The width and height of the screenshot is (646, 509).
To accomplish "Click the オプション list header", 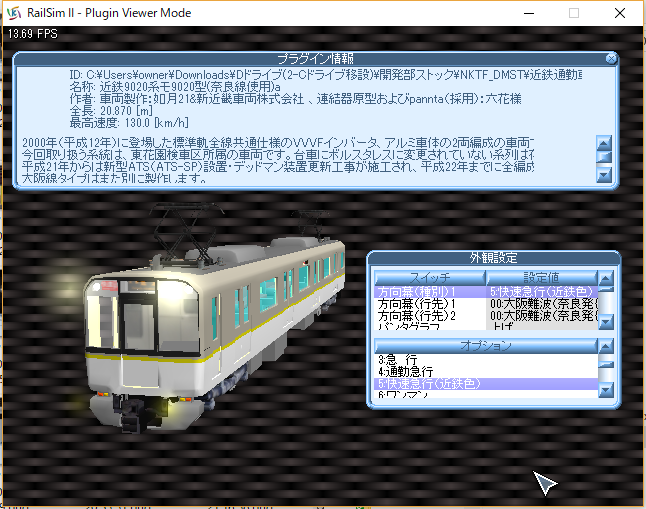I will pyautogui.click(x=486, y=345).
